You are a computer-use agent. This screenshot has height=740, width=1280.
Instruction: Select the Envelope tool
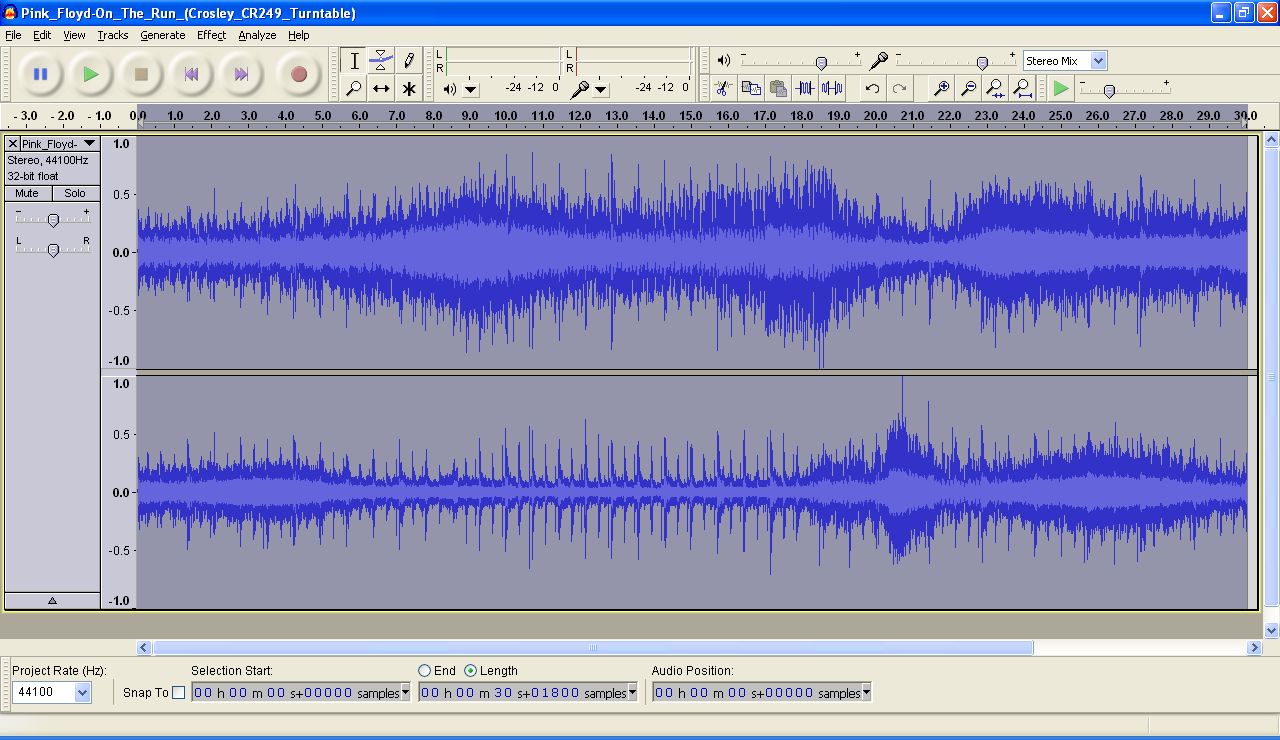(381, 61)
